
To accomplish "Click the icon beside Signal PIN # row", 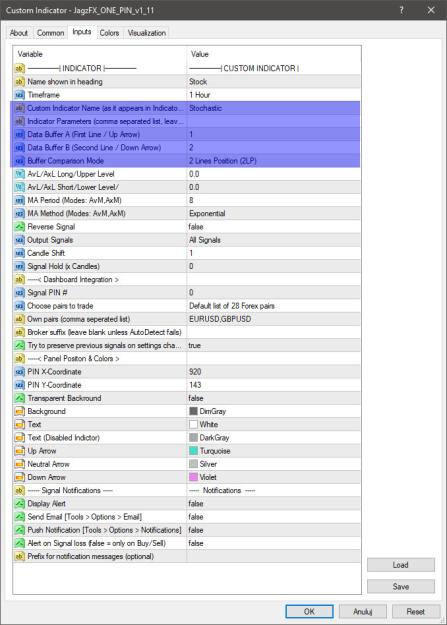I will point(20,293).
